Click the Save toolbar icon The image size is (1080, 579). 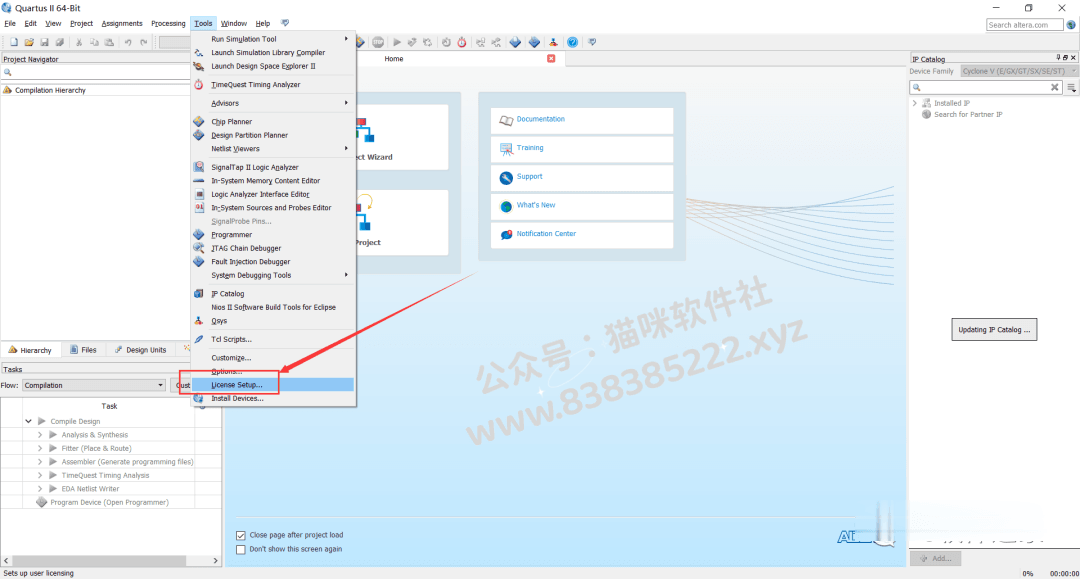44,42
